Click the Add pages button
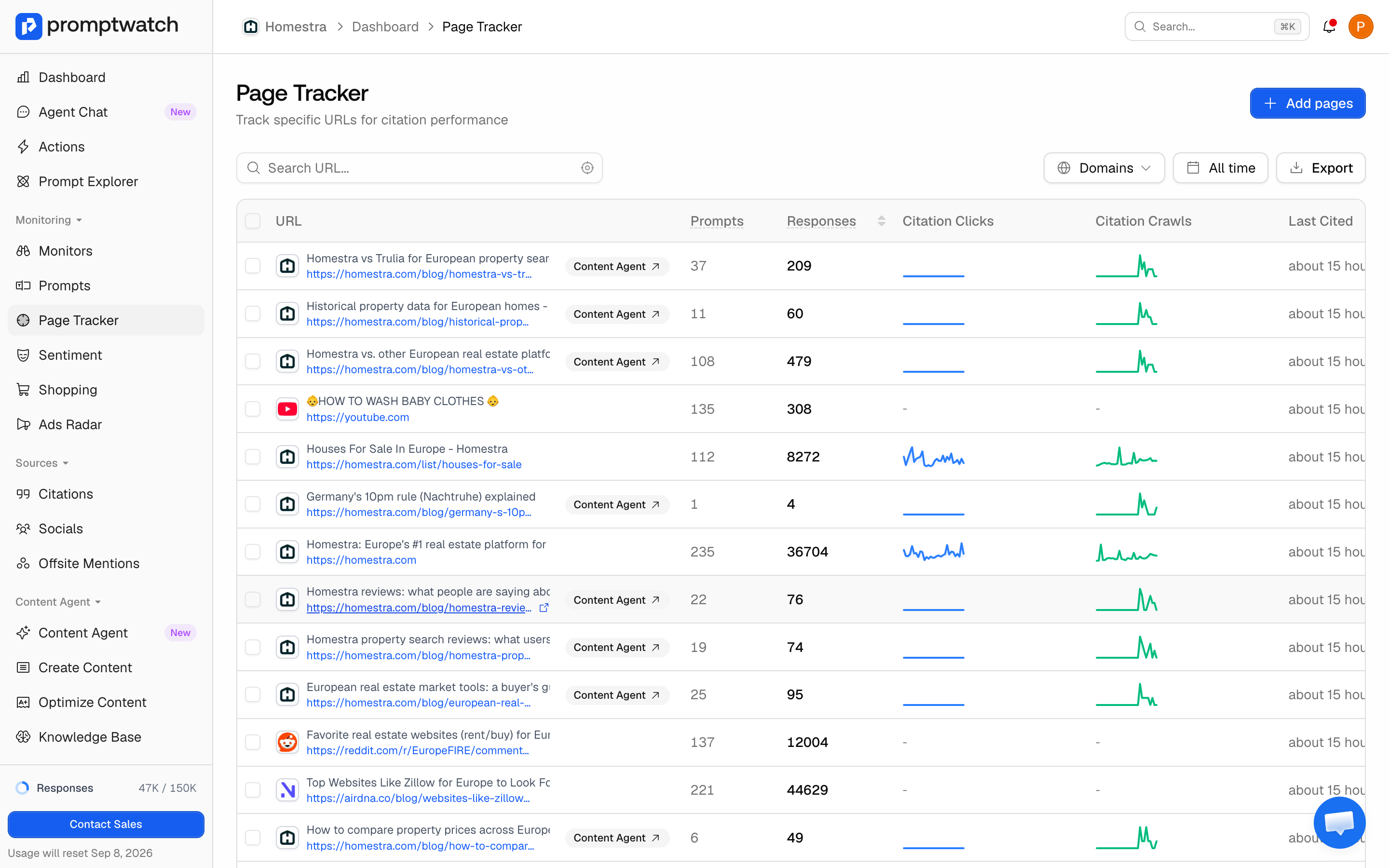This screenshot has width=1389, height=868. coord(1307,103)
